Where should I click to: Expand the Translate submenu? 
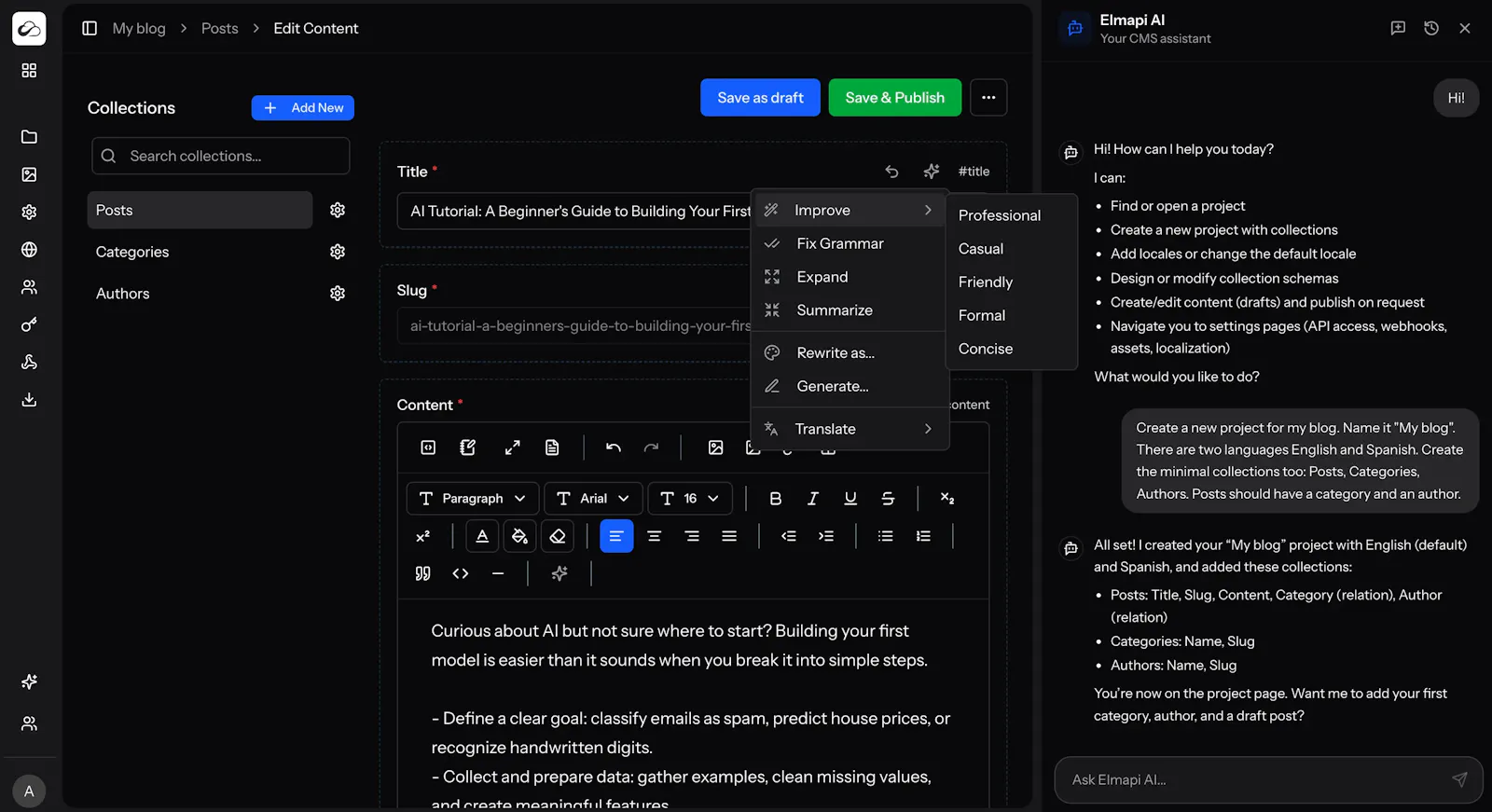850,429
